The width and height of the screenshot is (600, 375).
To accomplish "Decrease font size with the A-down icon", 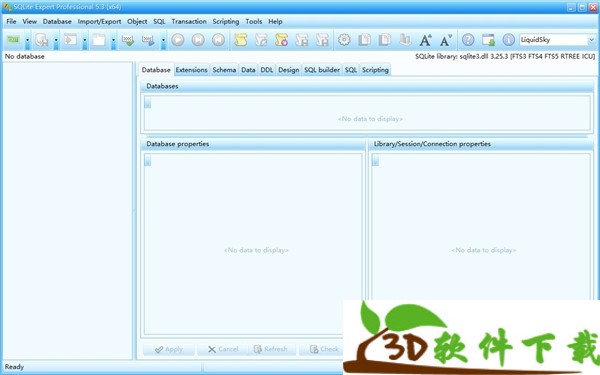I will [446, 40].
